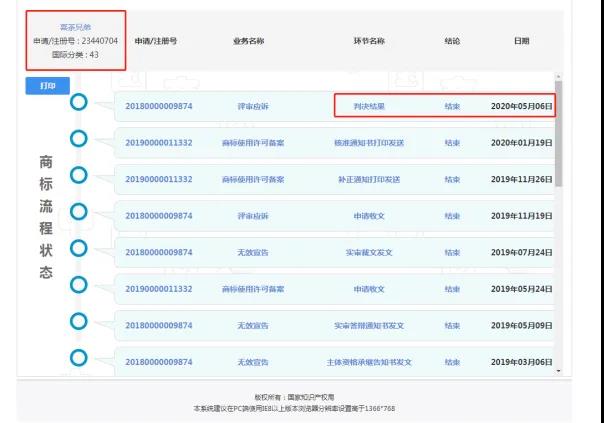Image resolution: width=604 pixels, height=423 pixels.
Task: Click the trademark name above 申请/注册号
Action: (x=76, y=27)
